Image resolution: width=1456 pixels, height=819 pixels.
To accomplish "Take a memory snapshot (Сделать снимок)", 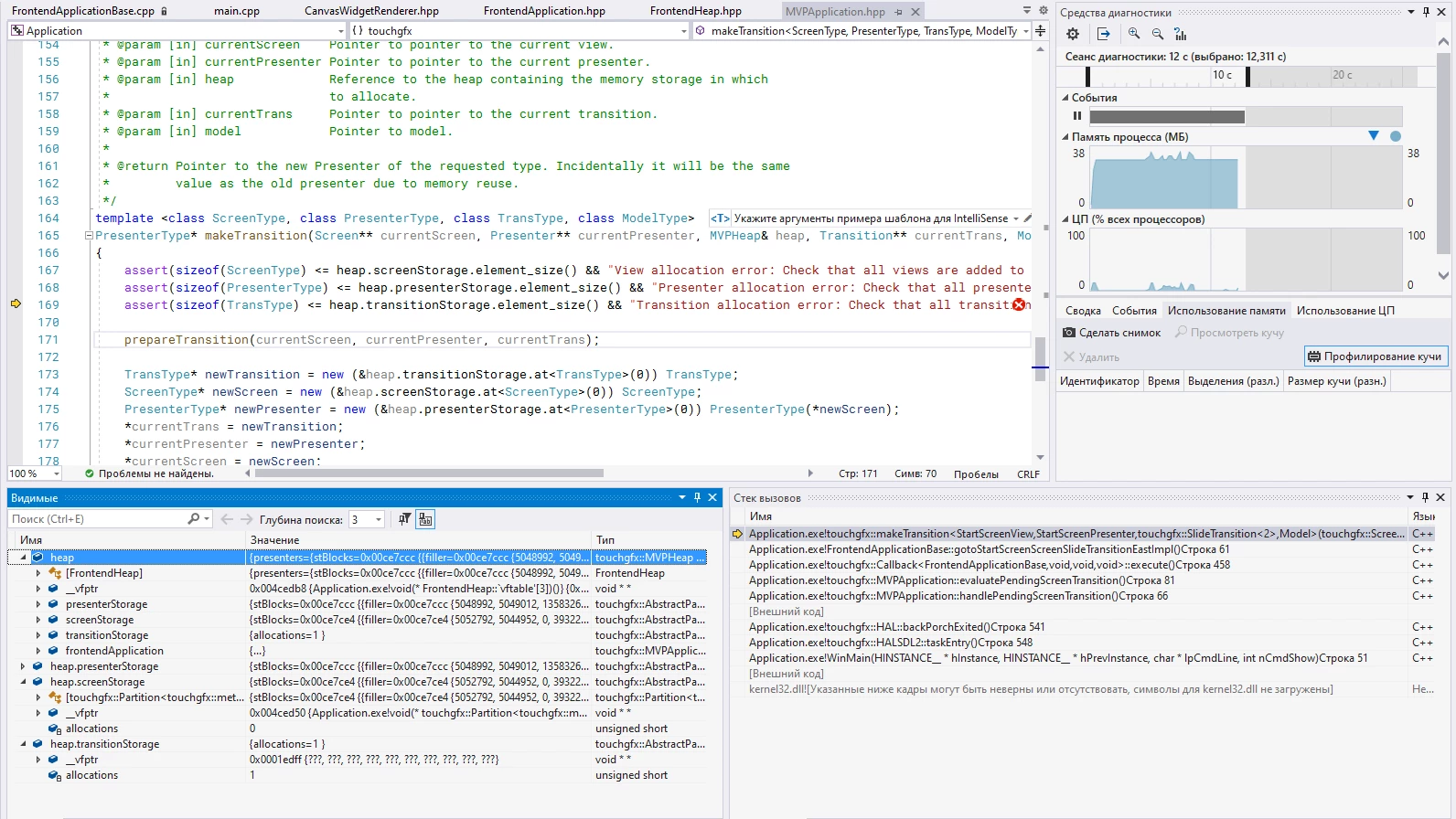I will tap(1112, 333).
